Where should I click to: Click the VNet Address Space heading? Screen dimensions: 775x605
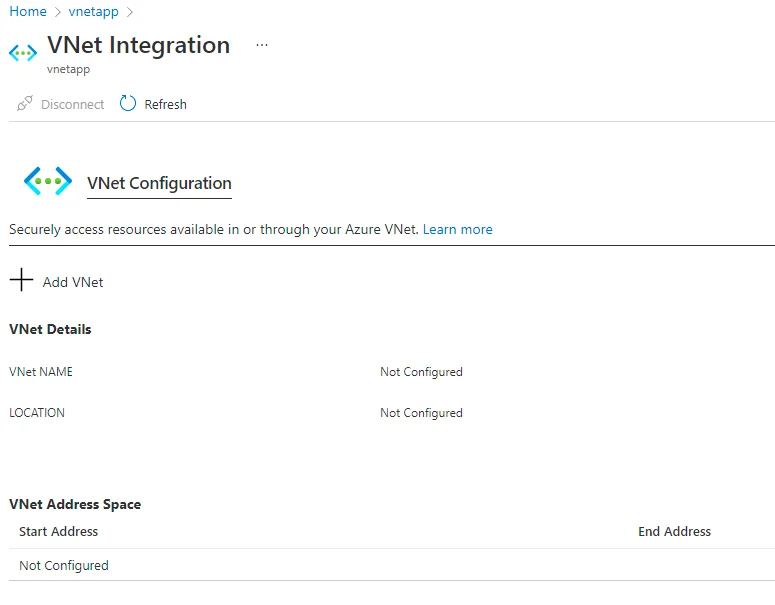tap(75, 504)
